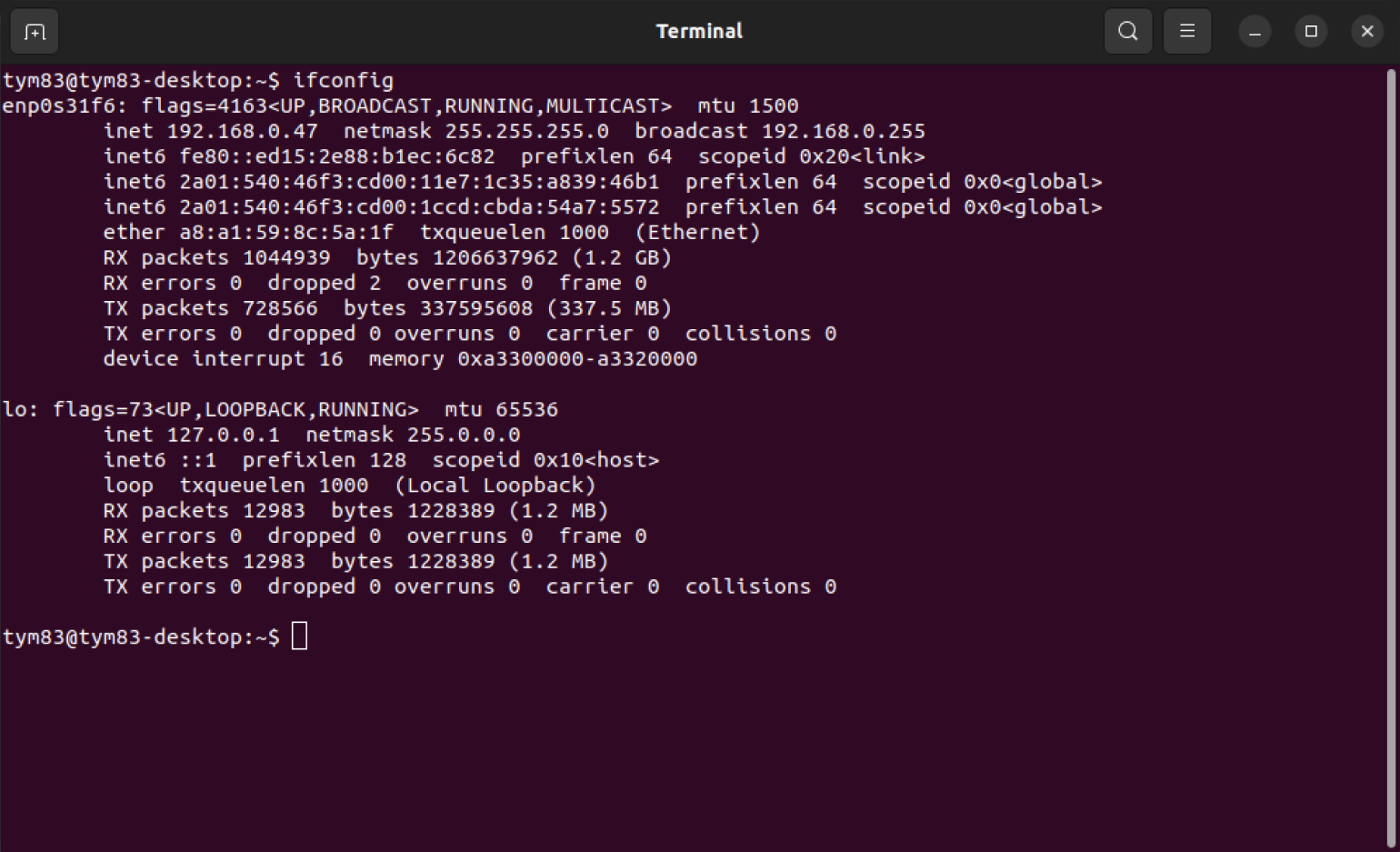Click the netmask 255.255.255.0 value

[x=526, y=131]
